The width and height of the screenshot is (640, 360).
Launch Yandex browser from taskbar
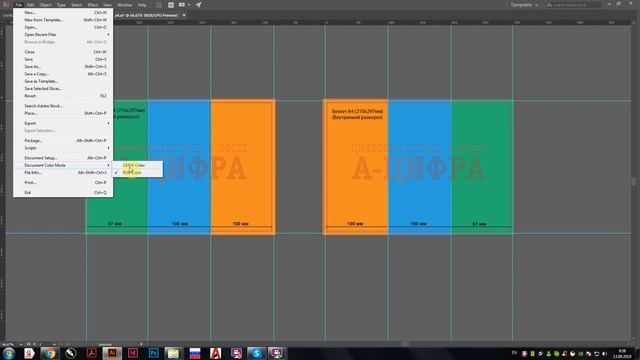29,353
